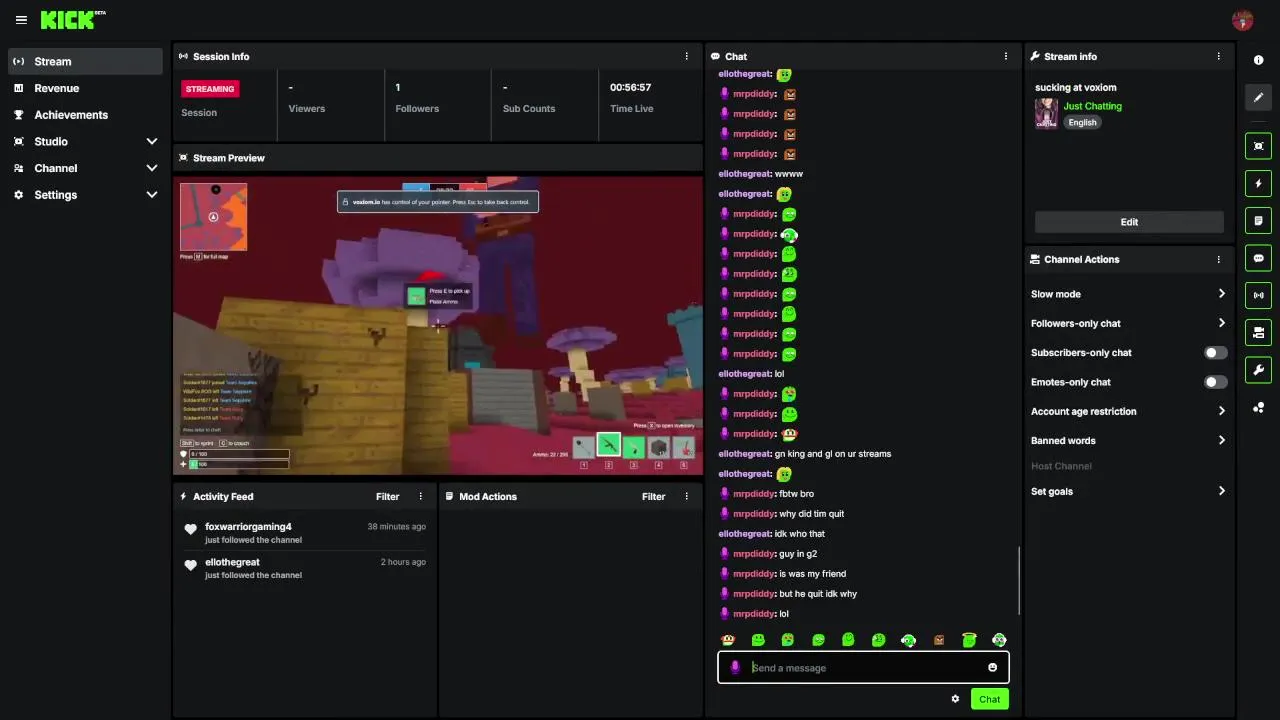Toggle the broadcast signal widget icon

click(1259, 295)
